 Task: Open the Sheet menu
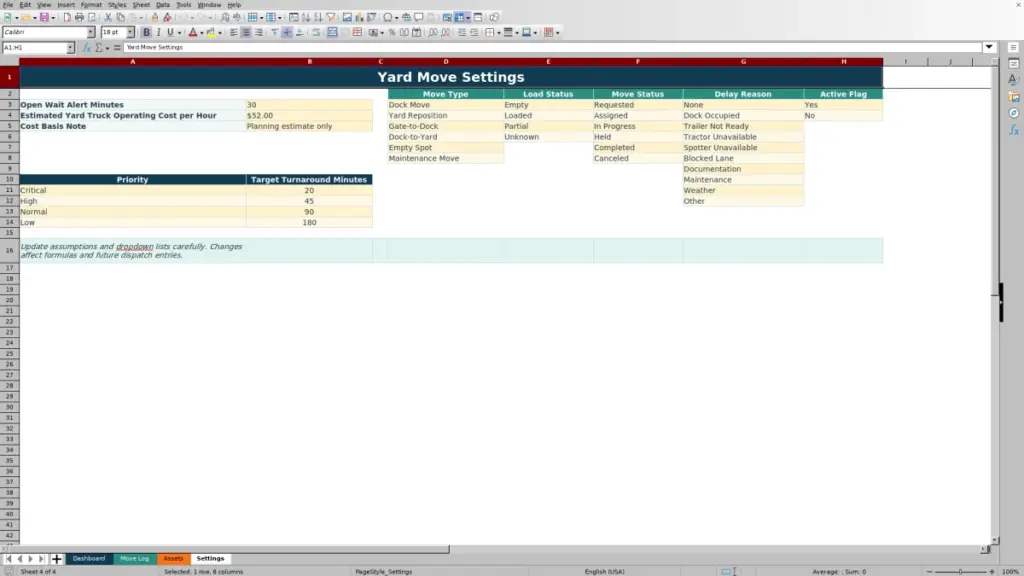click(141, 5)
